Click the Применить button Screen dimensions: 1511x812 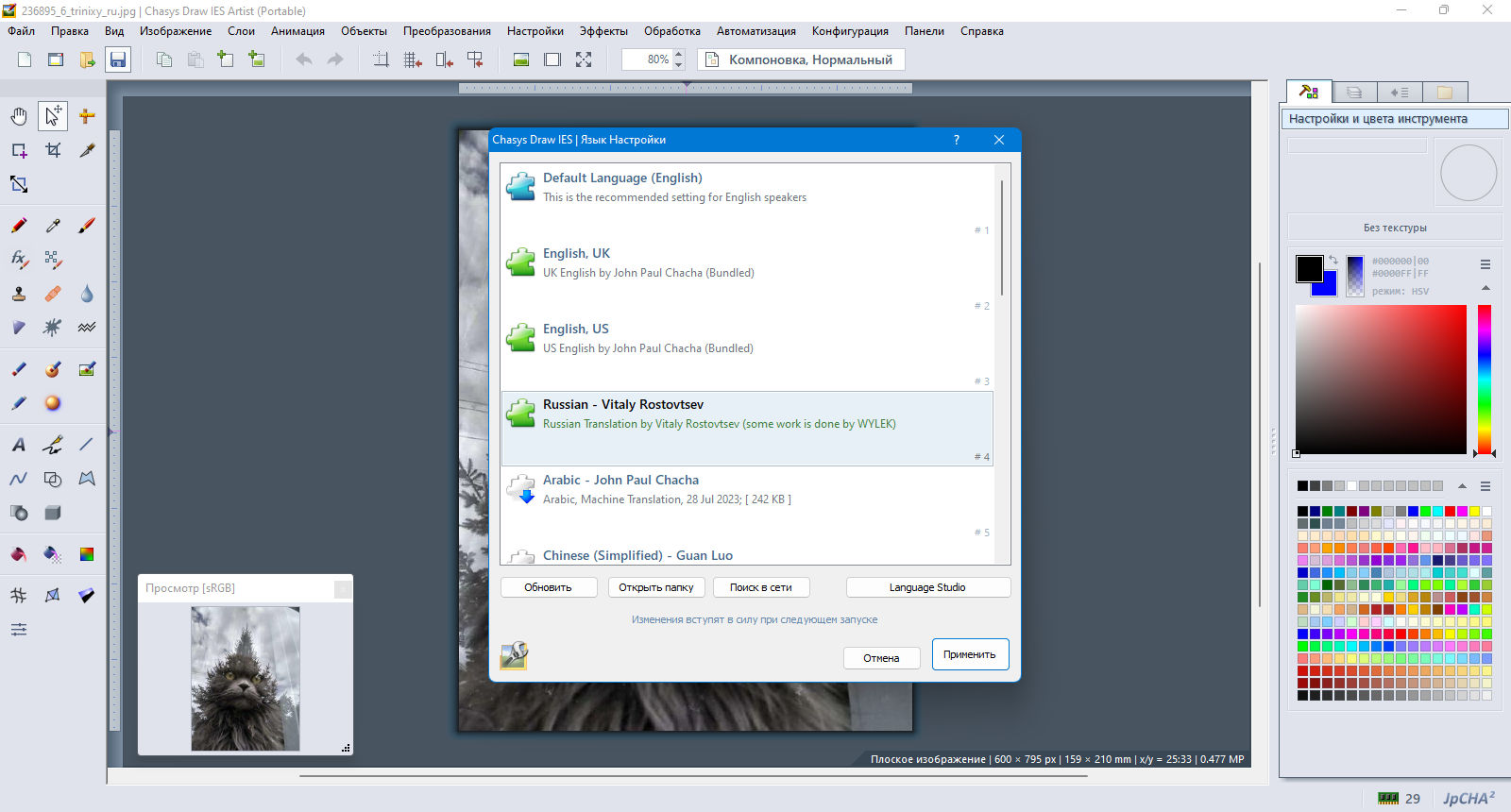point(970,654)
